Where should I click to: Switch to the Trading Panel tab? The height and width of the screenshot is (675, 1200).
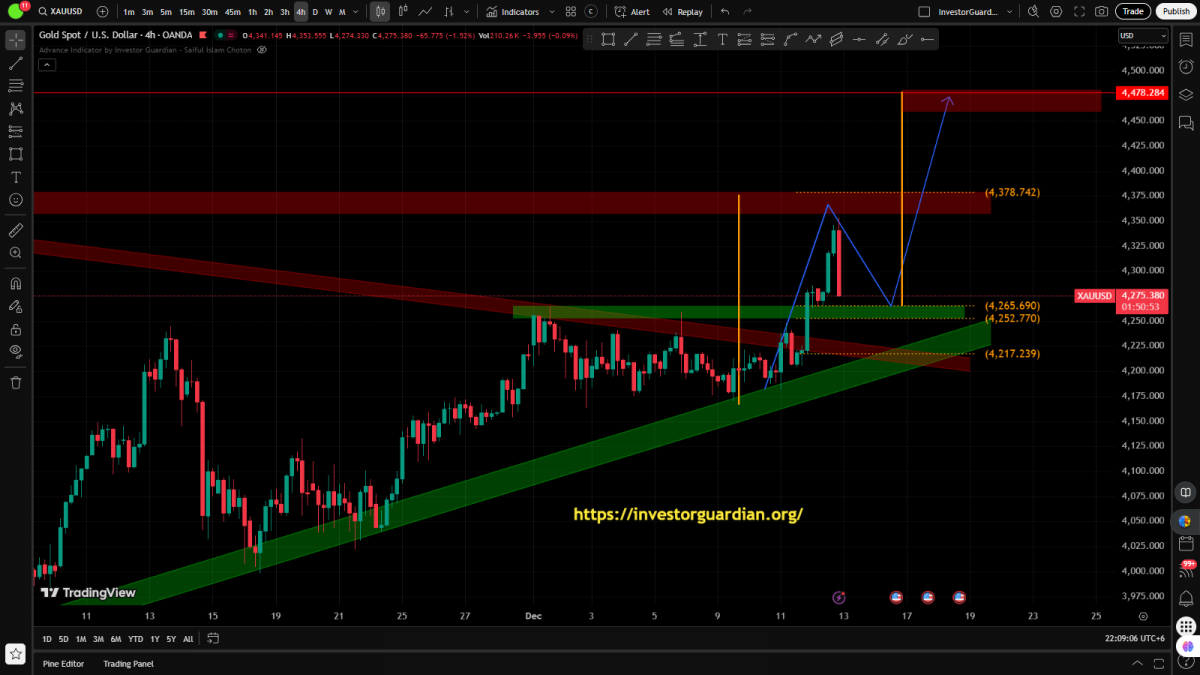coord(128,664)
